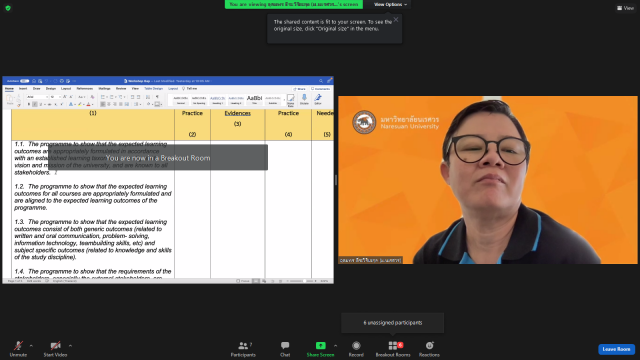Click the font color icon

tap(88, 104)
